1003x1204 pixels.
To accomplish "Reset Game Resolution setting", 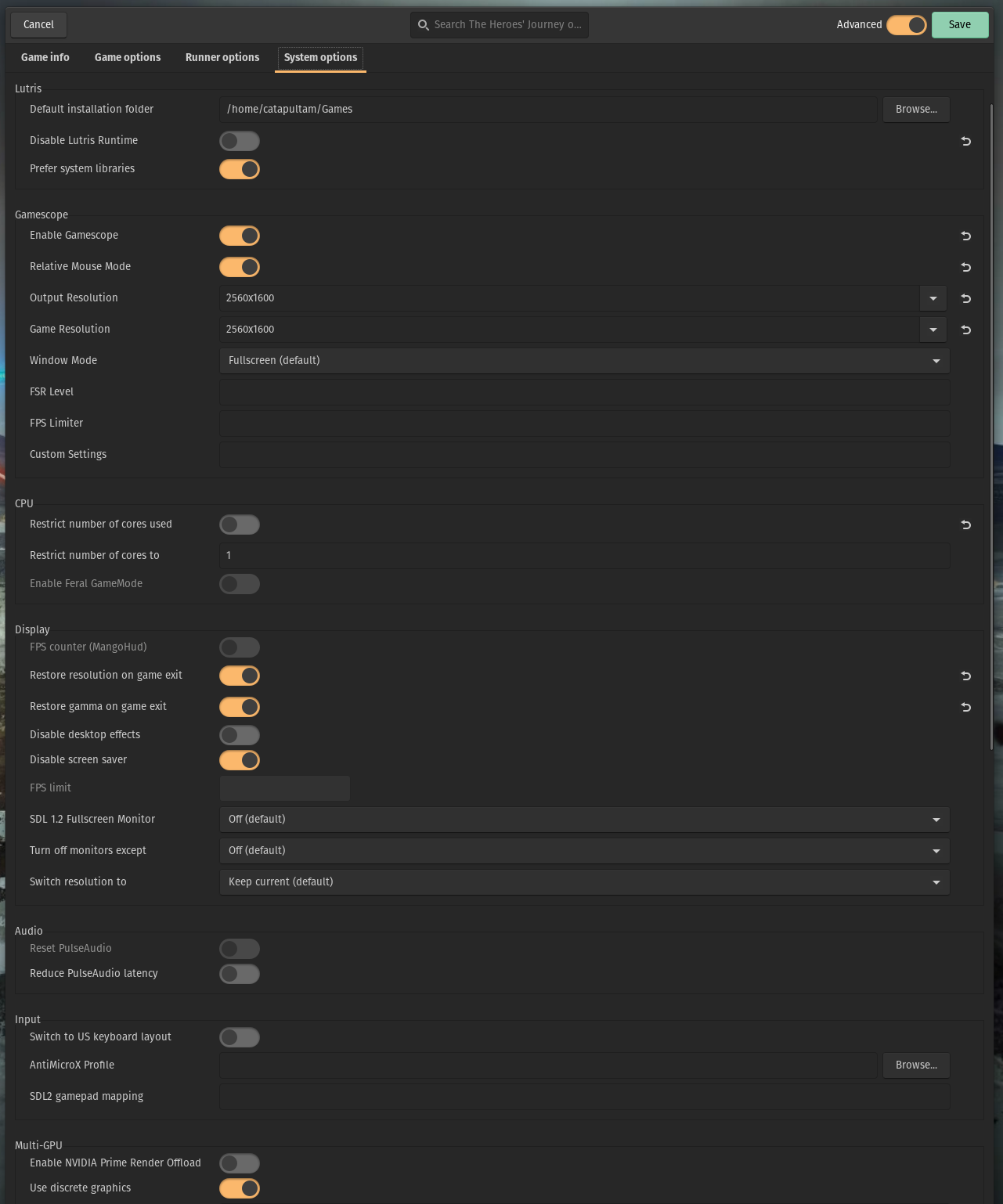I will (x=965, y=330).
